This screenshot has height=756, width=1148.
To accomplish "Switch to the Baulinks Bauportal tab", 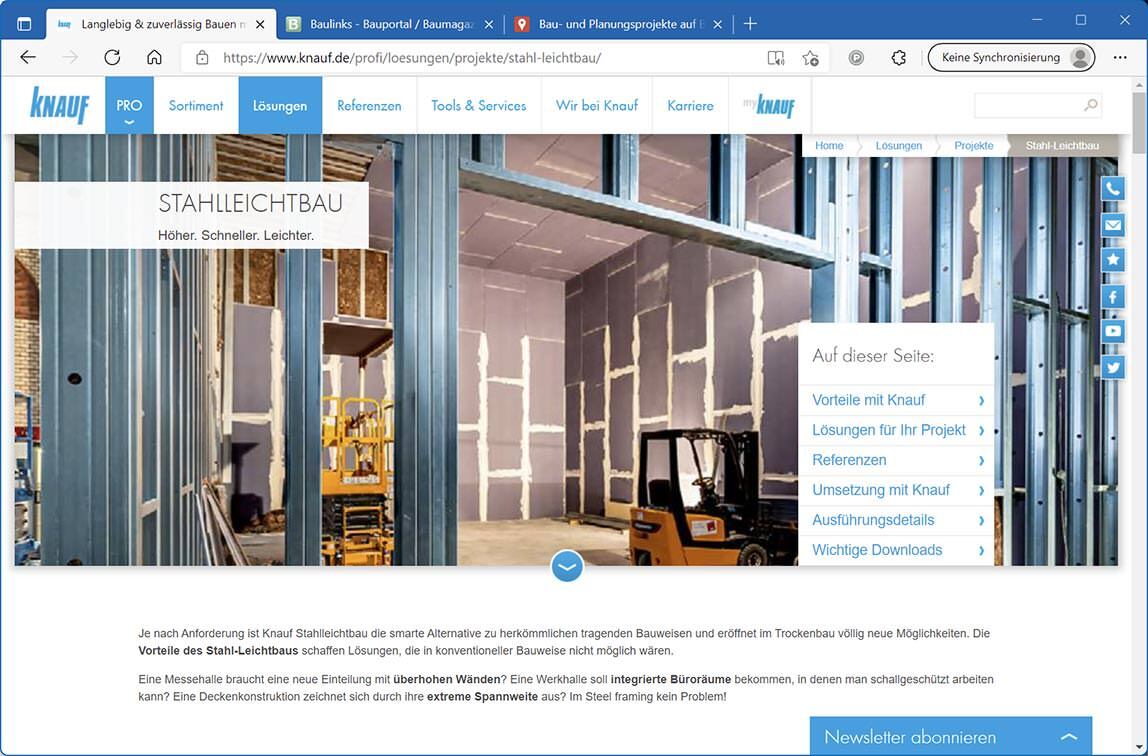I will tap(390, 24).
